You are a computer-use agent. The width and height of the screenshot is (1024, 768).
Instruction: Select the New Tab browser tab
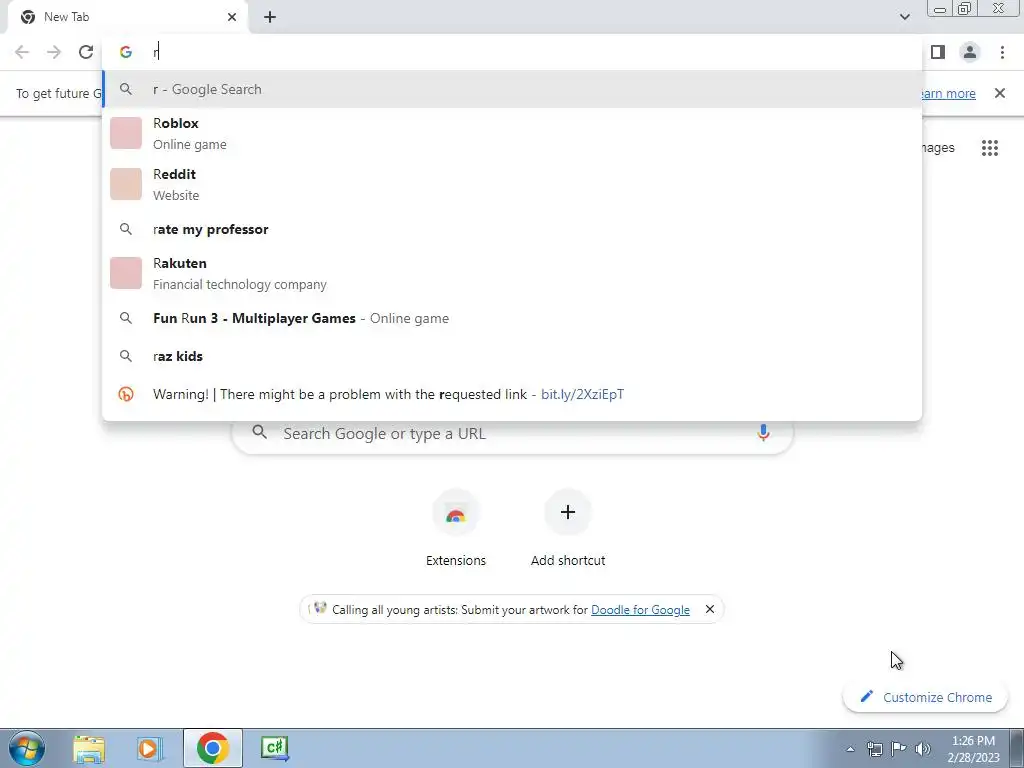(127, 17)
